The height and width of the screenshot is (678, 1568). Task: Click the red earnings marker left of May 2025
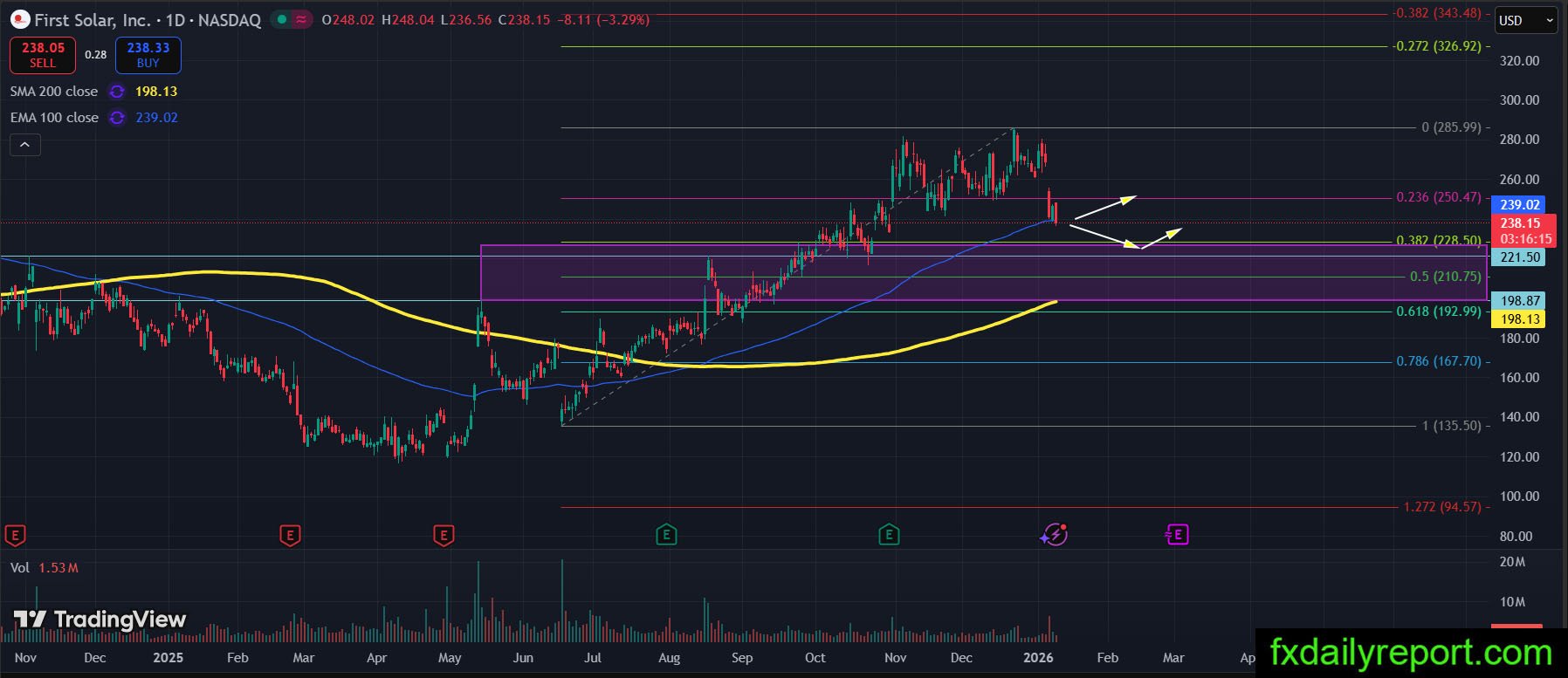[444, 535]
